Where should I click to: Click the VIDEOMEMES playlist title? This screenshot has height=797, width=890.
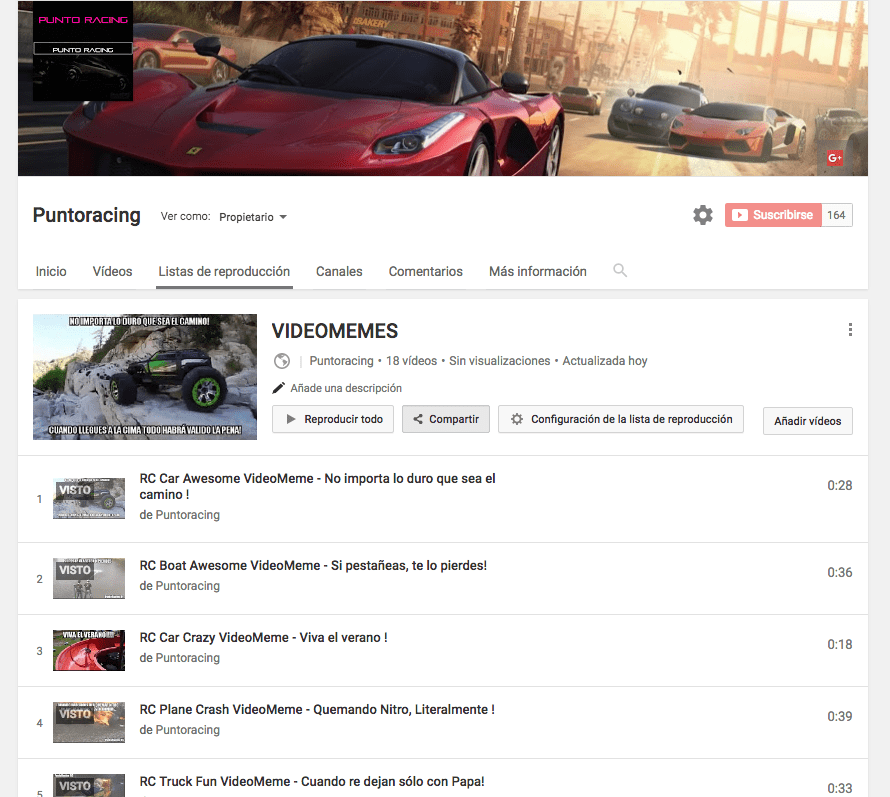(335, 331)
